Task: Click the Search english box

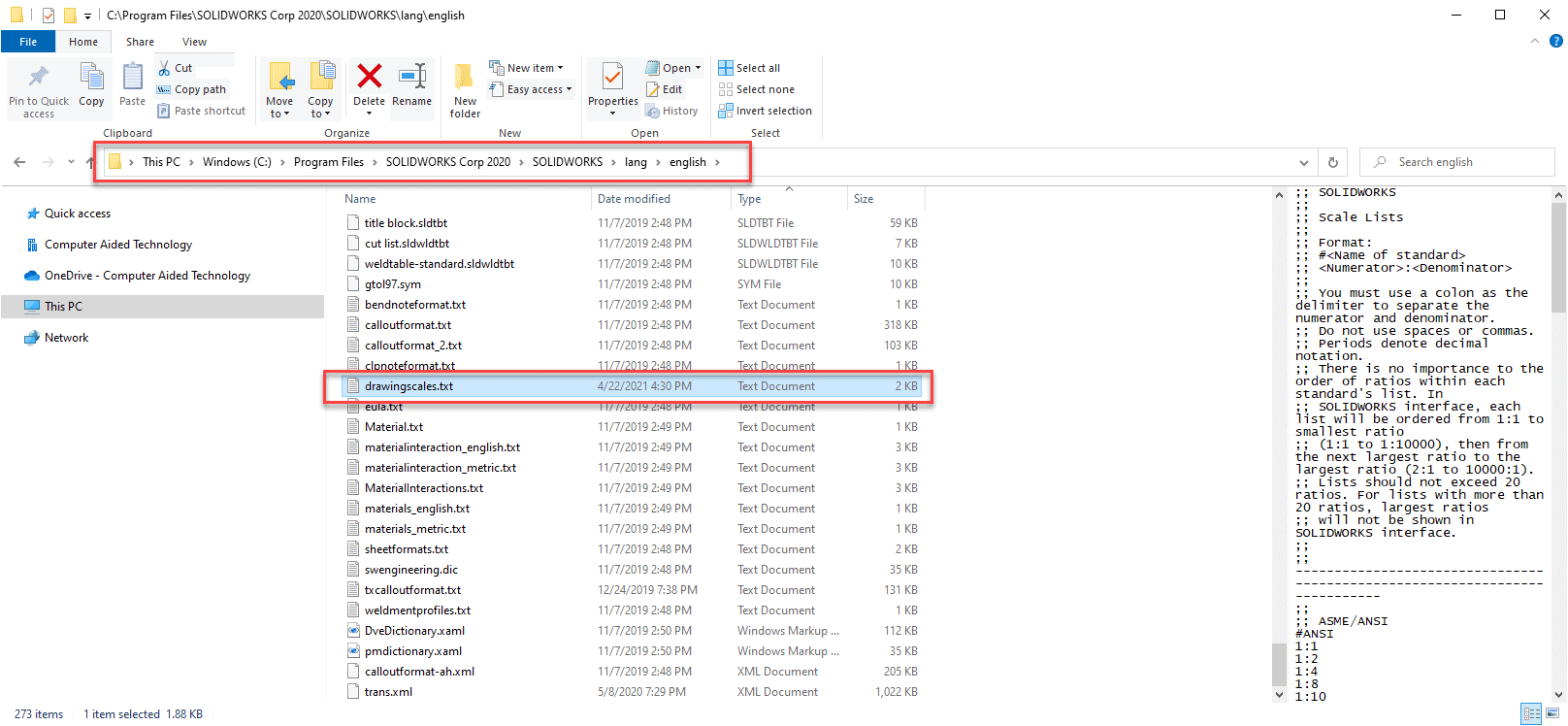Action: coord(1456,162)
